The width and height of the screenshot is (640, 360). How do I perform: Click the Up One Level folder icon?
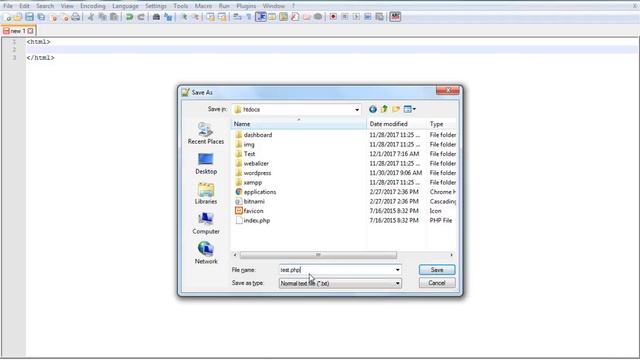coord(384,109)
